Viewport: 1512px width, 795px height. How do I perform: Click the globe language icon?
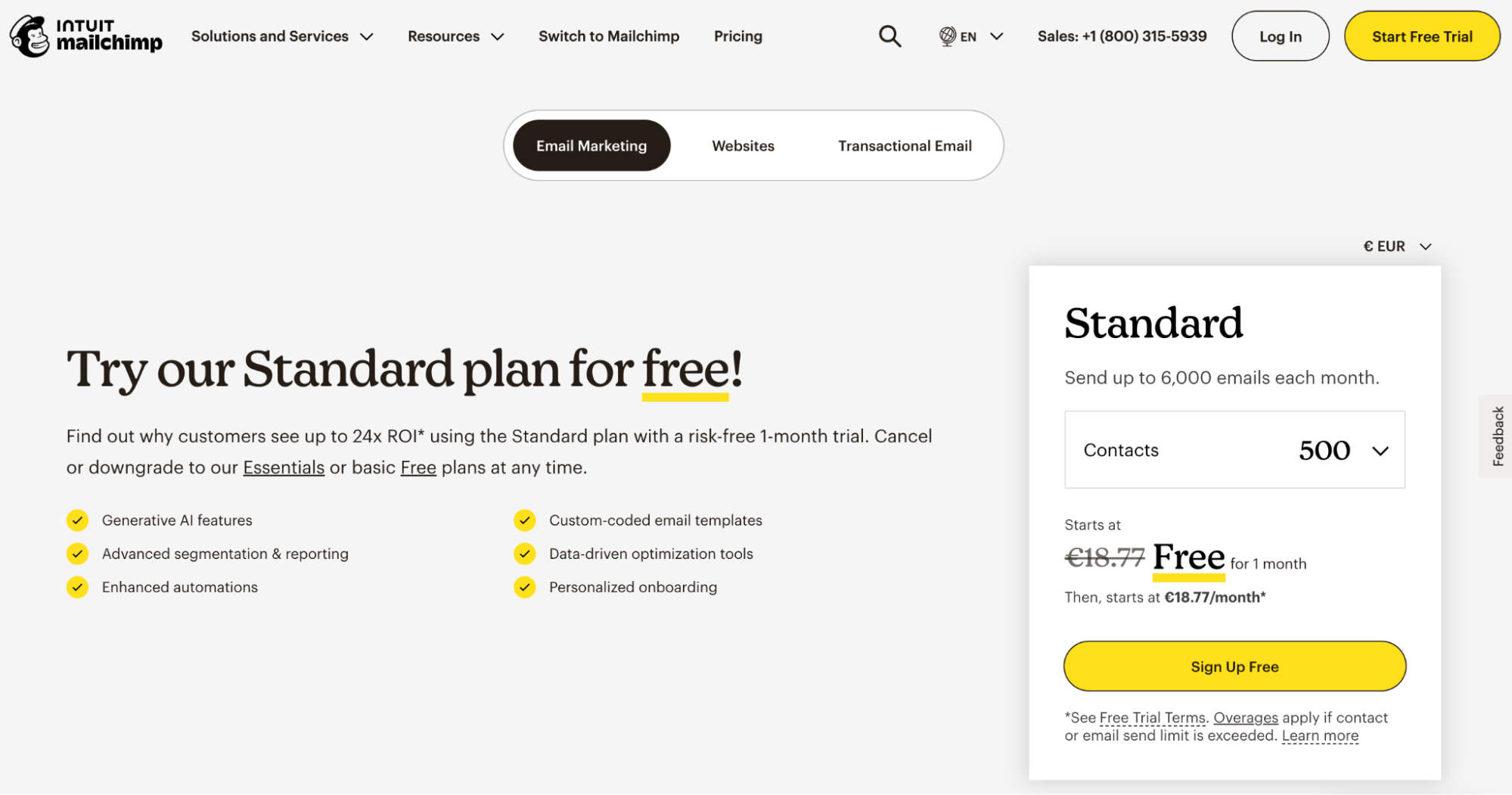coord(947,36)
